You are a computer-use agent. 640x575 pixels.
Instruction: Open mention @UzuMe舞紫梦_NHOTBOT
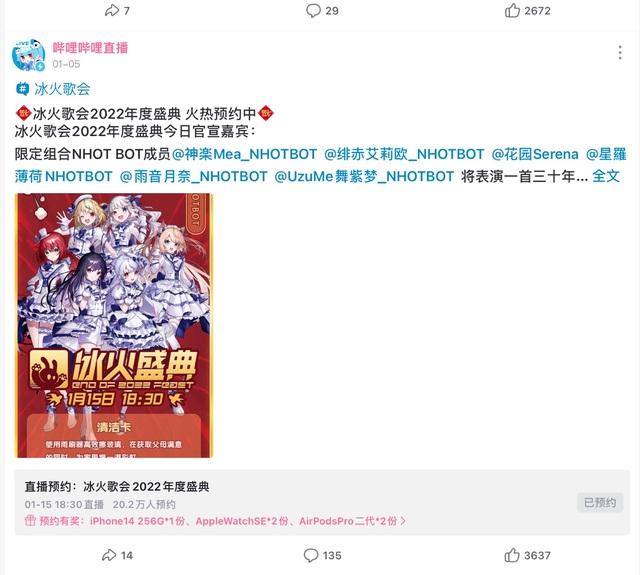point(364,176)
